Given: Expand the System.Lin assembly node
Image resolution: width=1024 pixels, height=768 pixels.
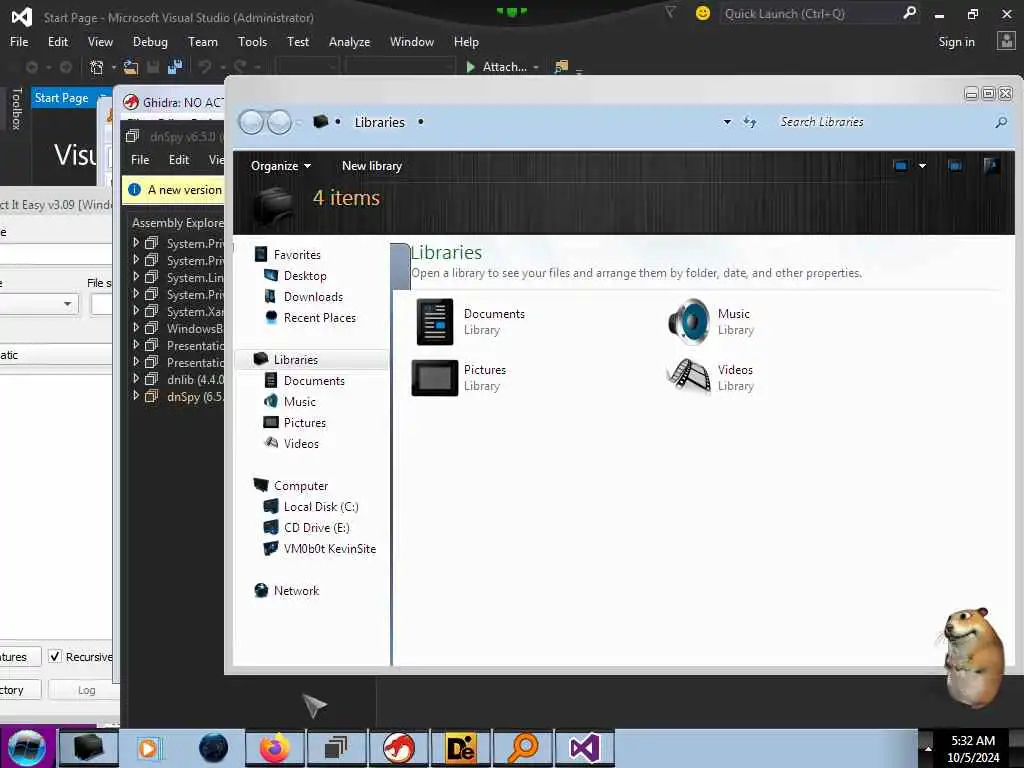Looking at the screenshot, I should coord(136,277).
